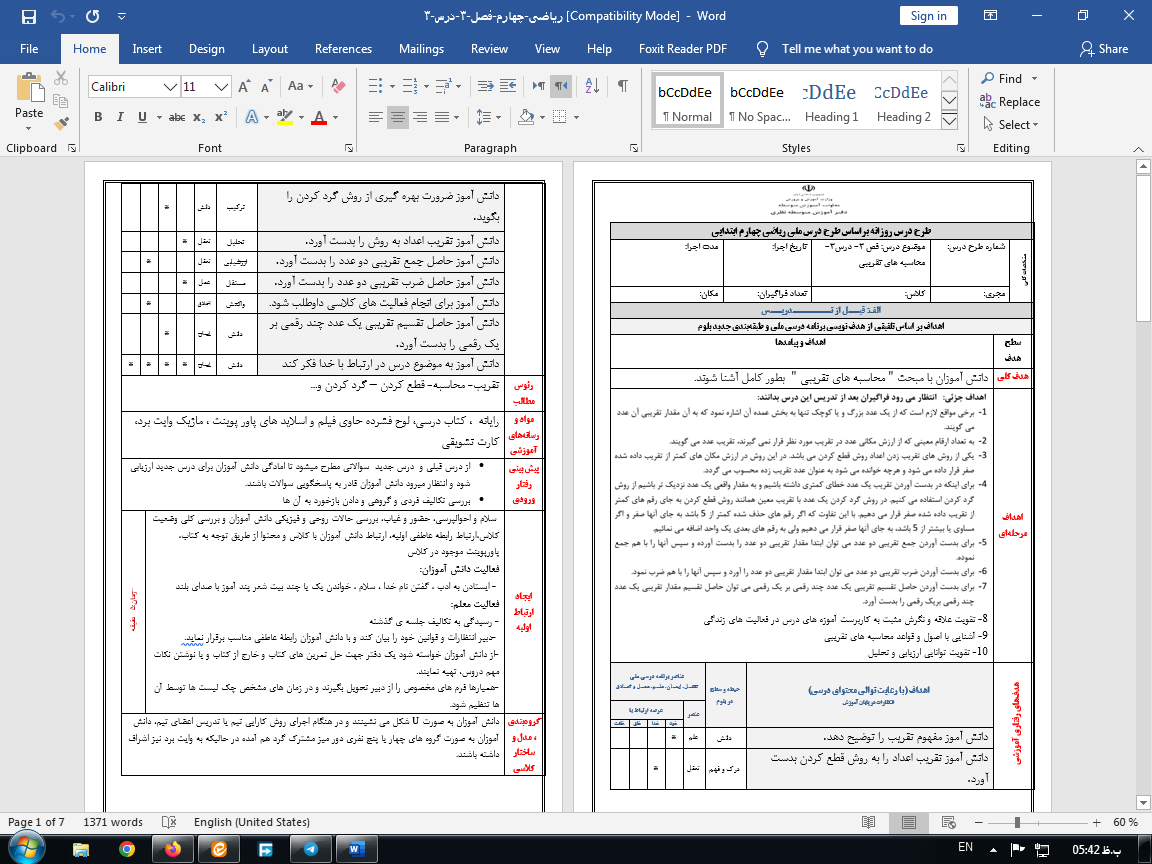The image size is (1152, 864).
Task: Apply subscript formatting
Action: (x=199, y=118)
